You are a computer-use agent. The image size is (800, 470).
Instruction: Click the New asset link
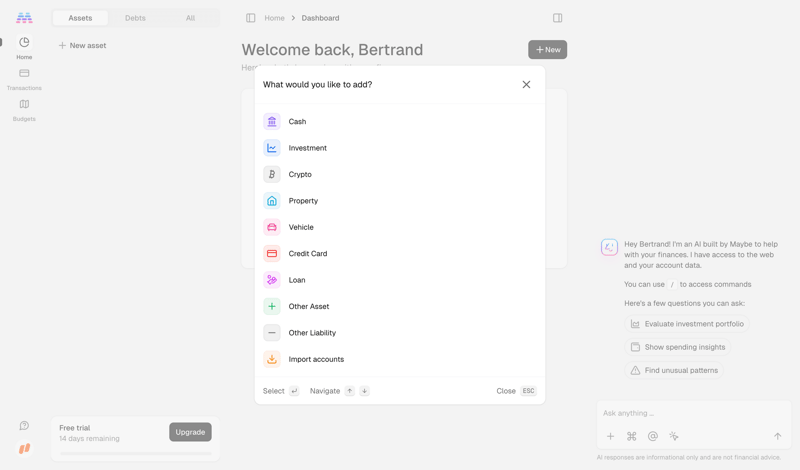[x=82, y=45]
